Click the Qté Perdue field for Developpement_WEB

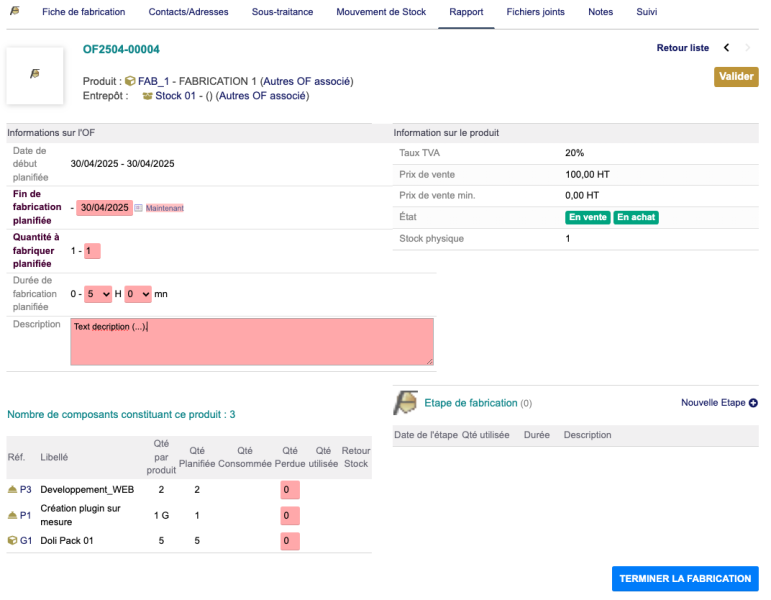(x=289, y=490)
